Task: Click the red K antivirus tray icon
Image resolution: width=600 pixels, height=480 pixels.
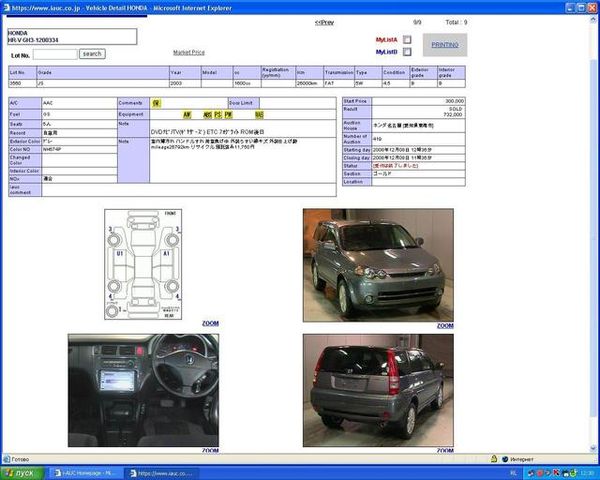Action: click(556, 473)
